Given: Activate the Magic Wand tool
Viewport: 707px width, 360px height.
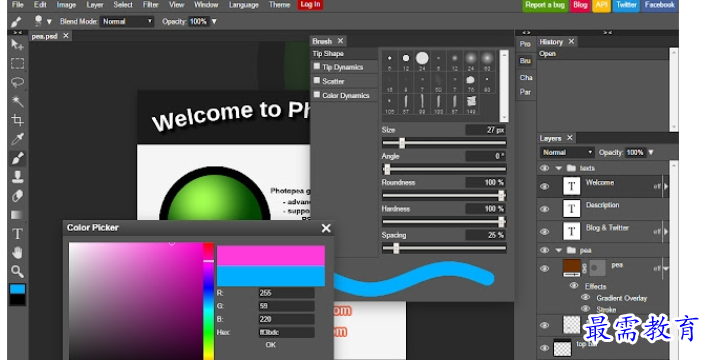Looking at the screenshot, I should 18,102.
